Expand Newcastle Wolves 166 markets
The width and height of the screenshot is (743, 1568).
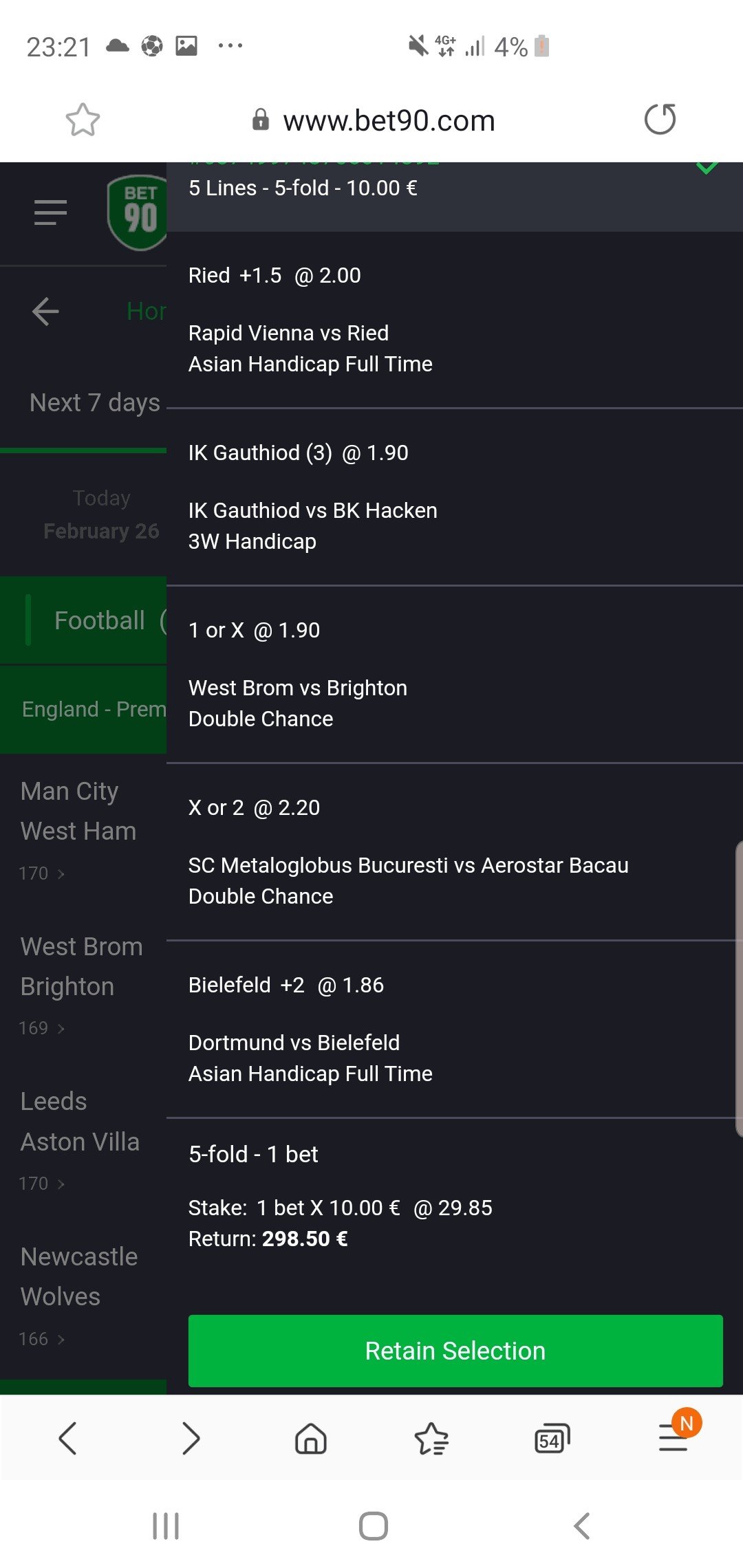(x=42, y=1339)
